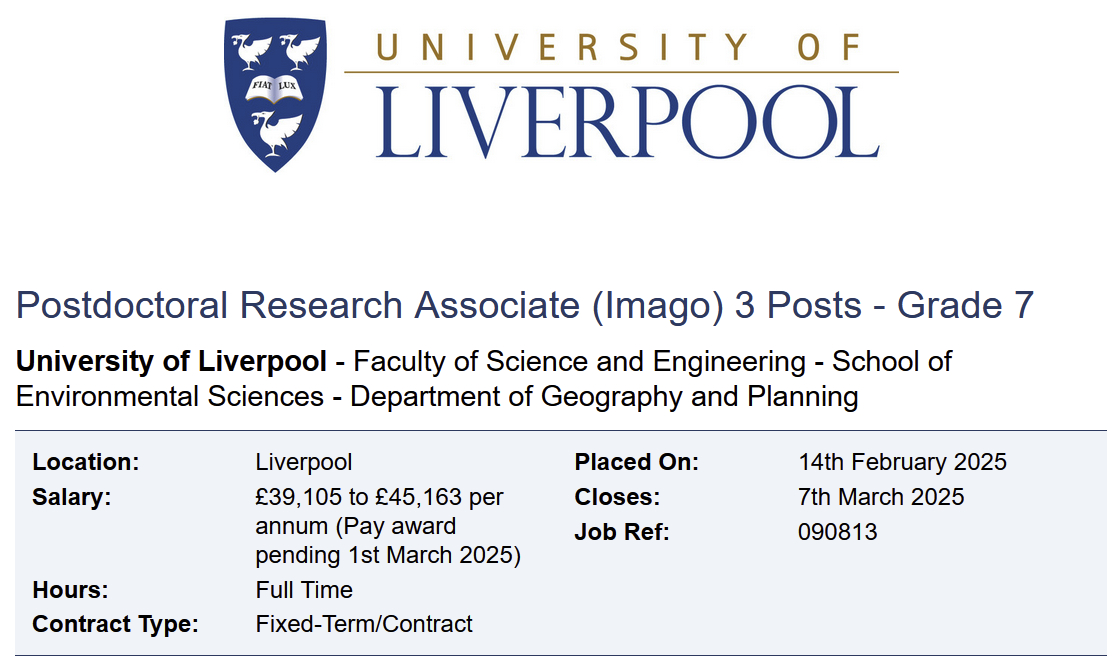The width and height of the screenshot is (1114, 665).
Task: Click the Full Time hours value
Action: (x=304, y=590)
